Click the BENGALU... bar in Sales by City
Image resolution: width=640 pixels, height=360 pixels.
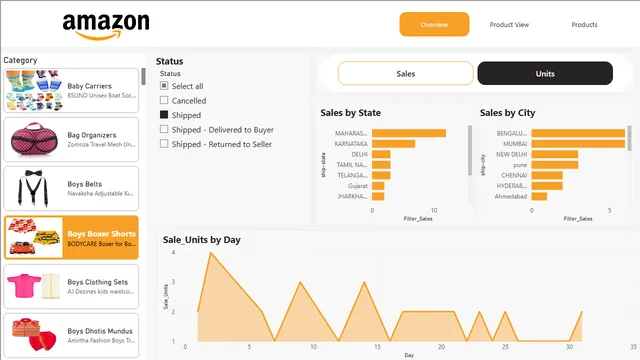pos(578,133)
